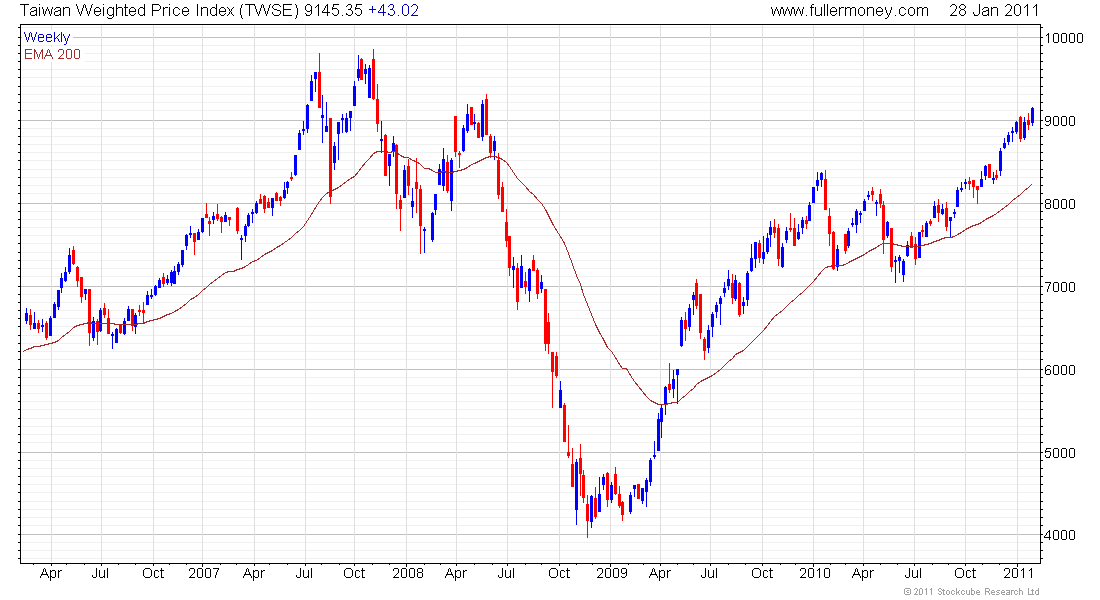Select the blue Weekly legend label

tap(47, 37)
